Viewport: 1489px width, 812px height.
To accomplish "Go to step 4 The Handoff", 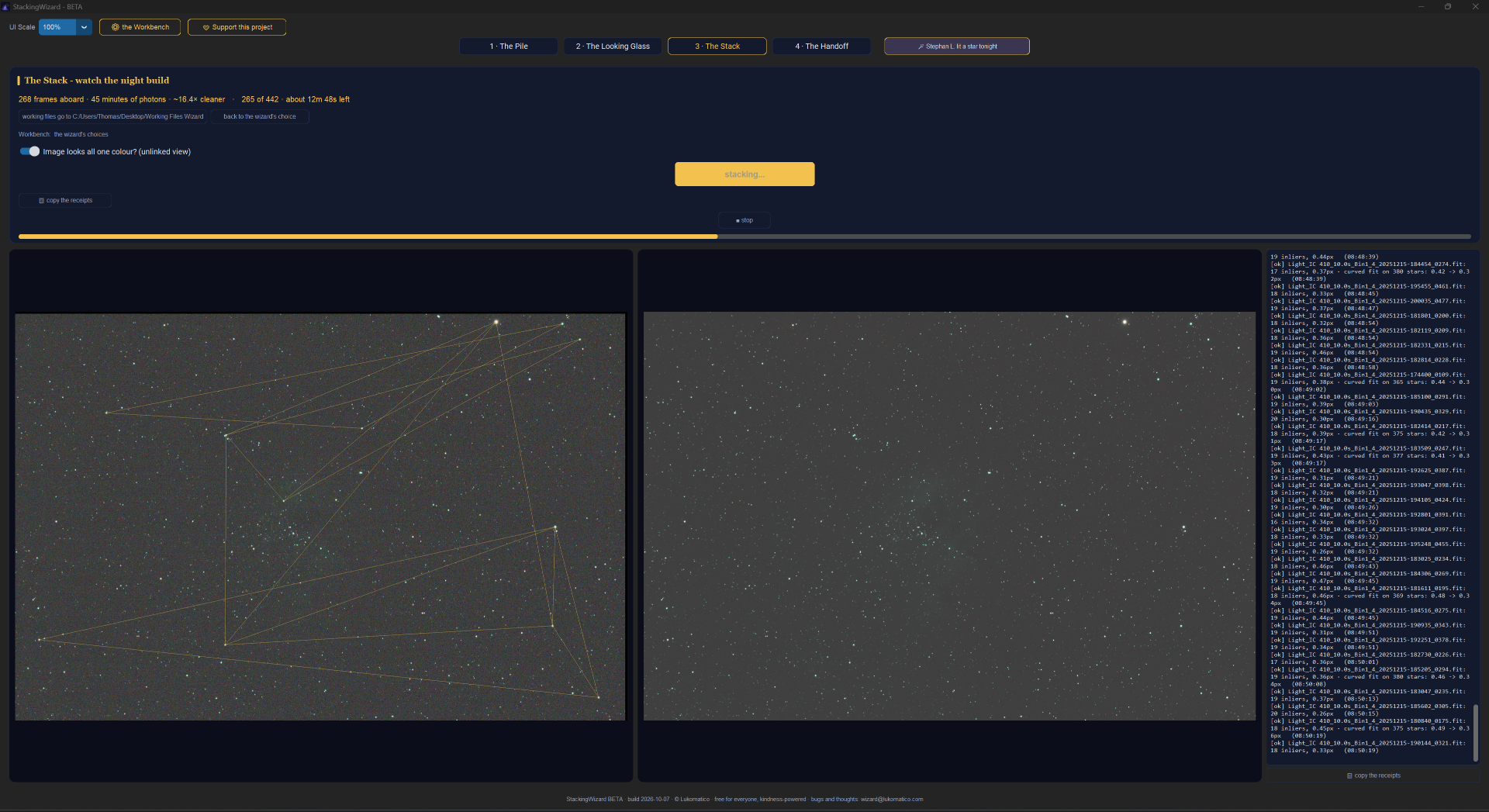I will pyautogui.click(x=822, y=47).
